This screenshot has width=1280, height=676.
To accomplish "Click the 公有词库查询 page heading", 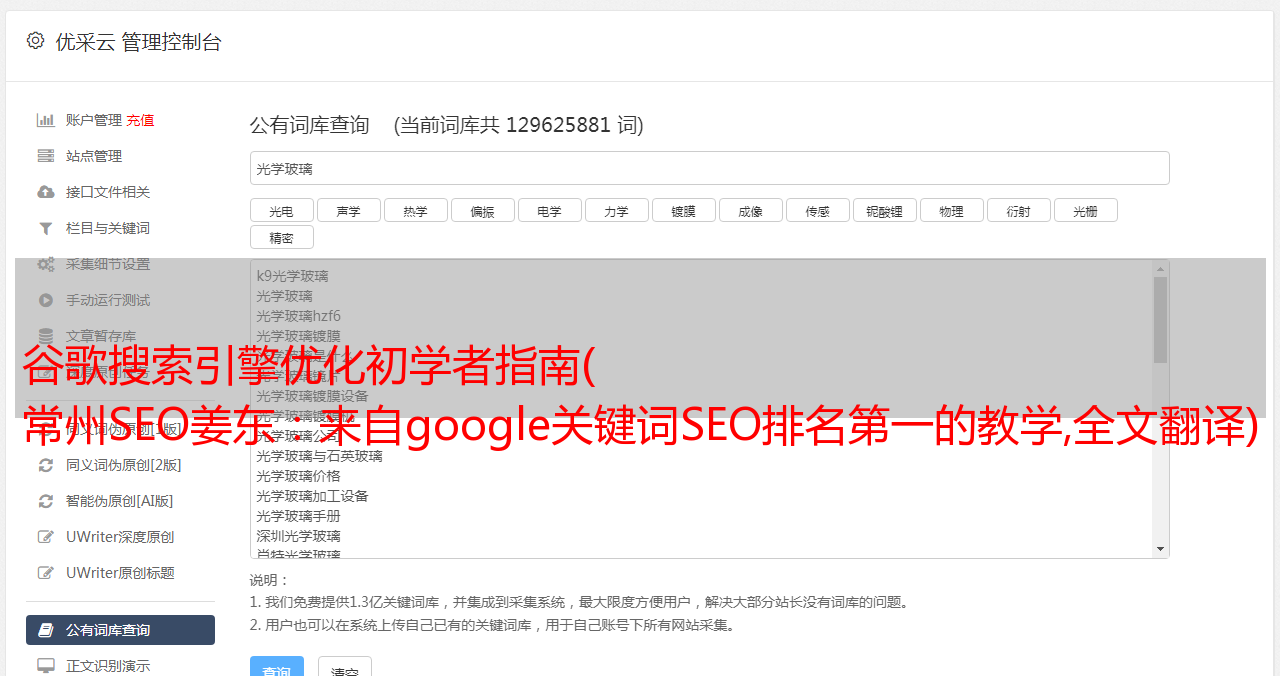I will click(310, 125).
